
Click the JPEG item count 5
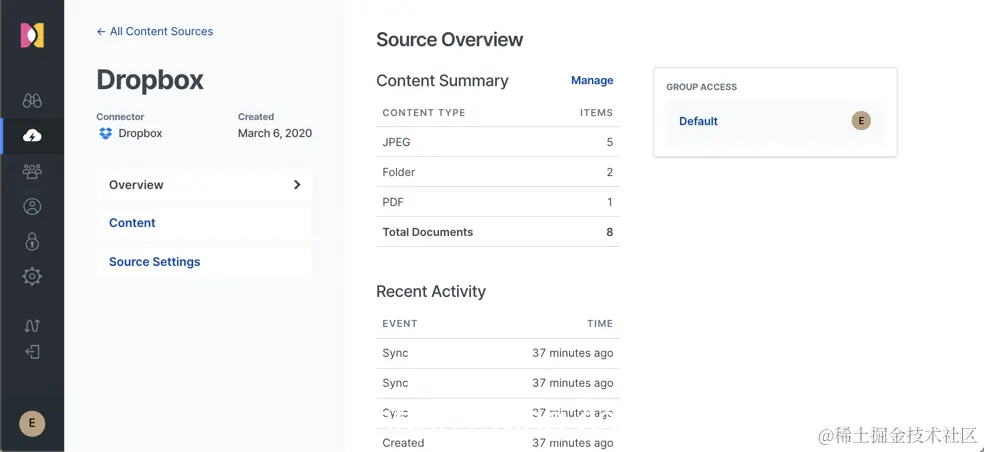[x=609, y=142]
